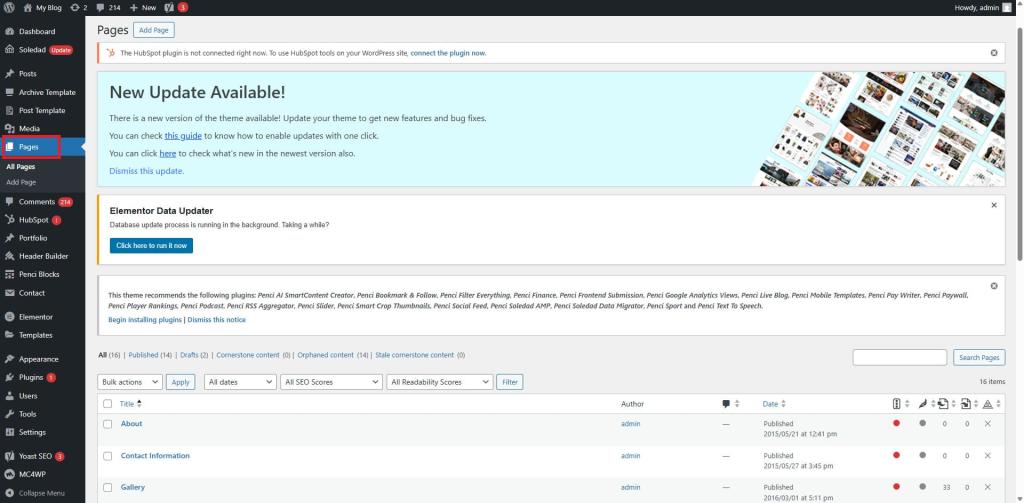
Task: Open the HubSpot sidebar item
Action: (x=33, y=220)
